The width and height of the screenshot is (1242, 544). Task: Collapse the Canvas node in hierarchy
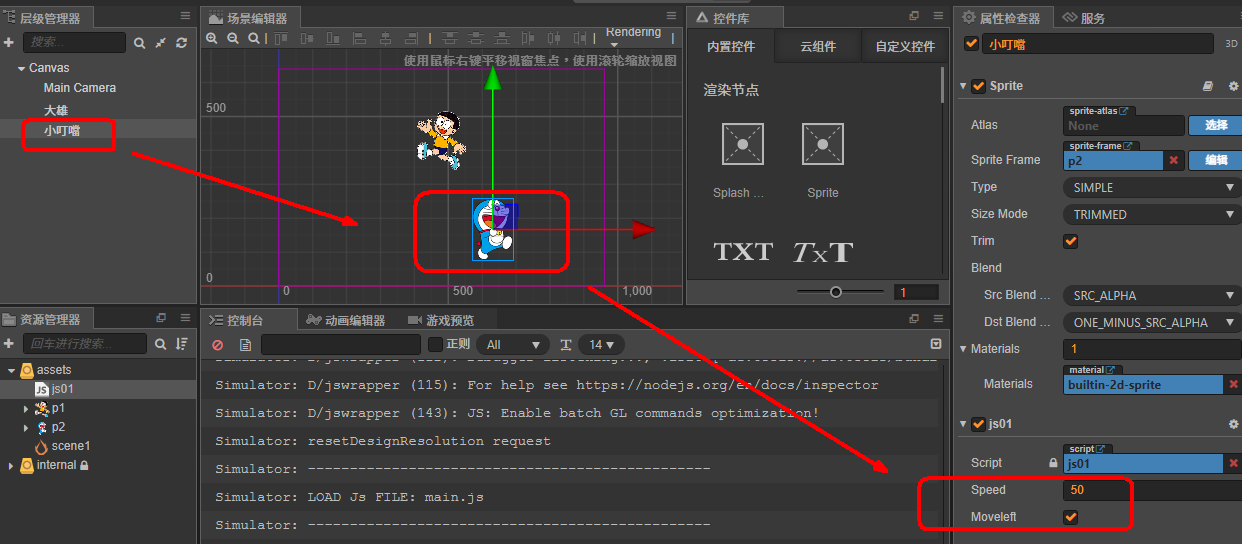coord(20,68)
